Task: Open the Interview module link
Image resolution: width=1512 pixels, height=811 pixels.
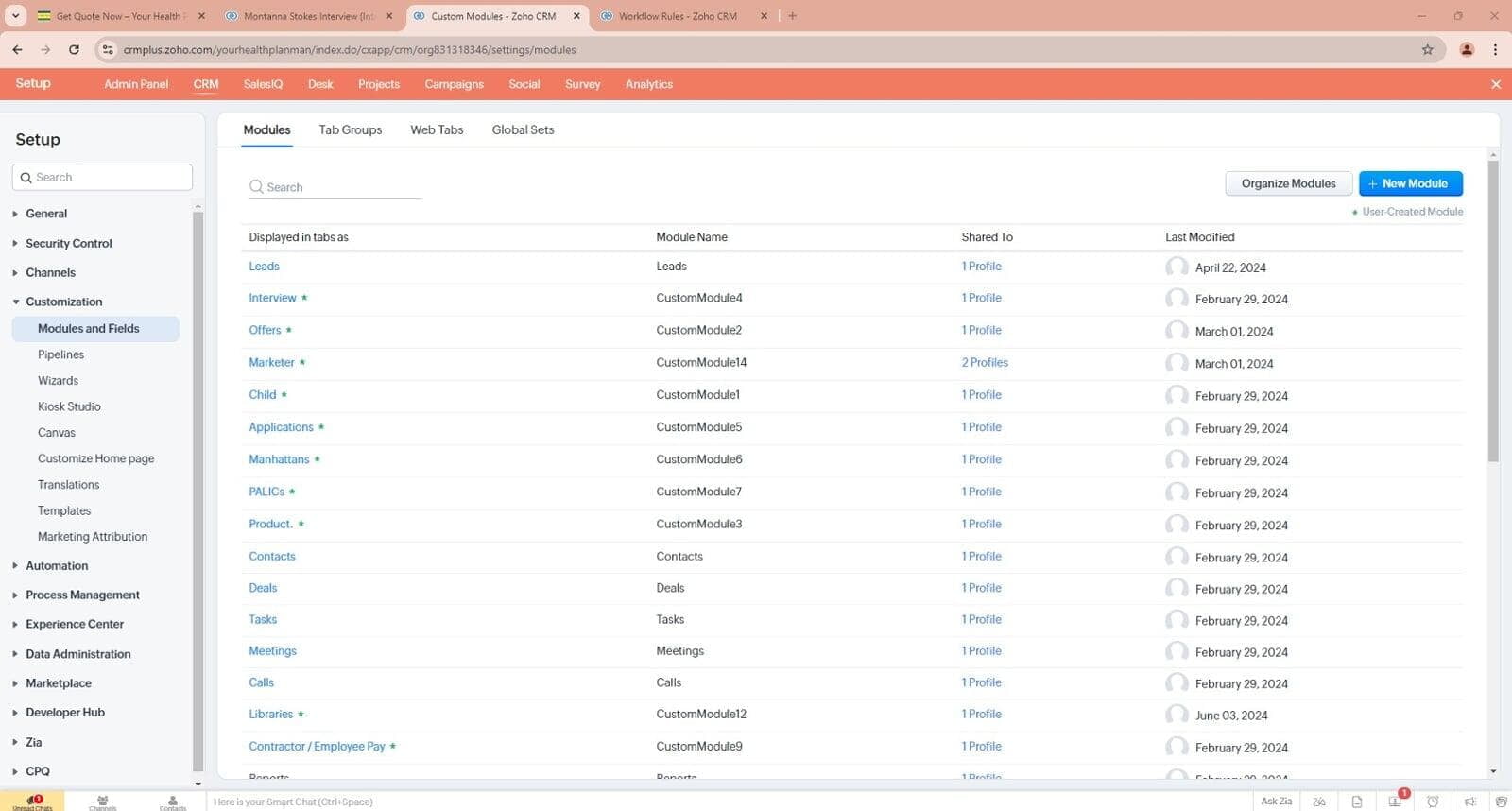Action: pyautogui.click(x=272, y=298)
